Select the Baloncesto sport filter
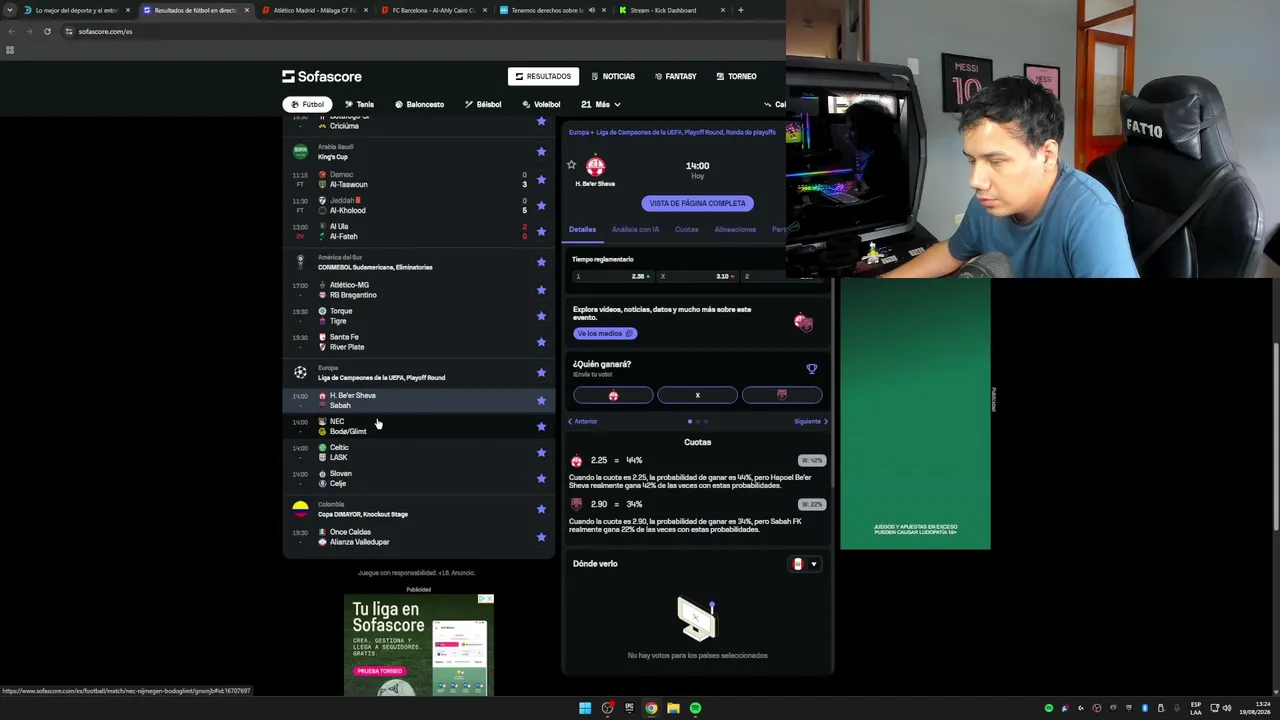1280x720 pixels. click(419, 104)
